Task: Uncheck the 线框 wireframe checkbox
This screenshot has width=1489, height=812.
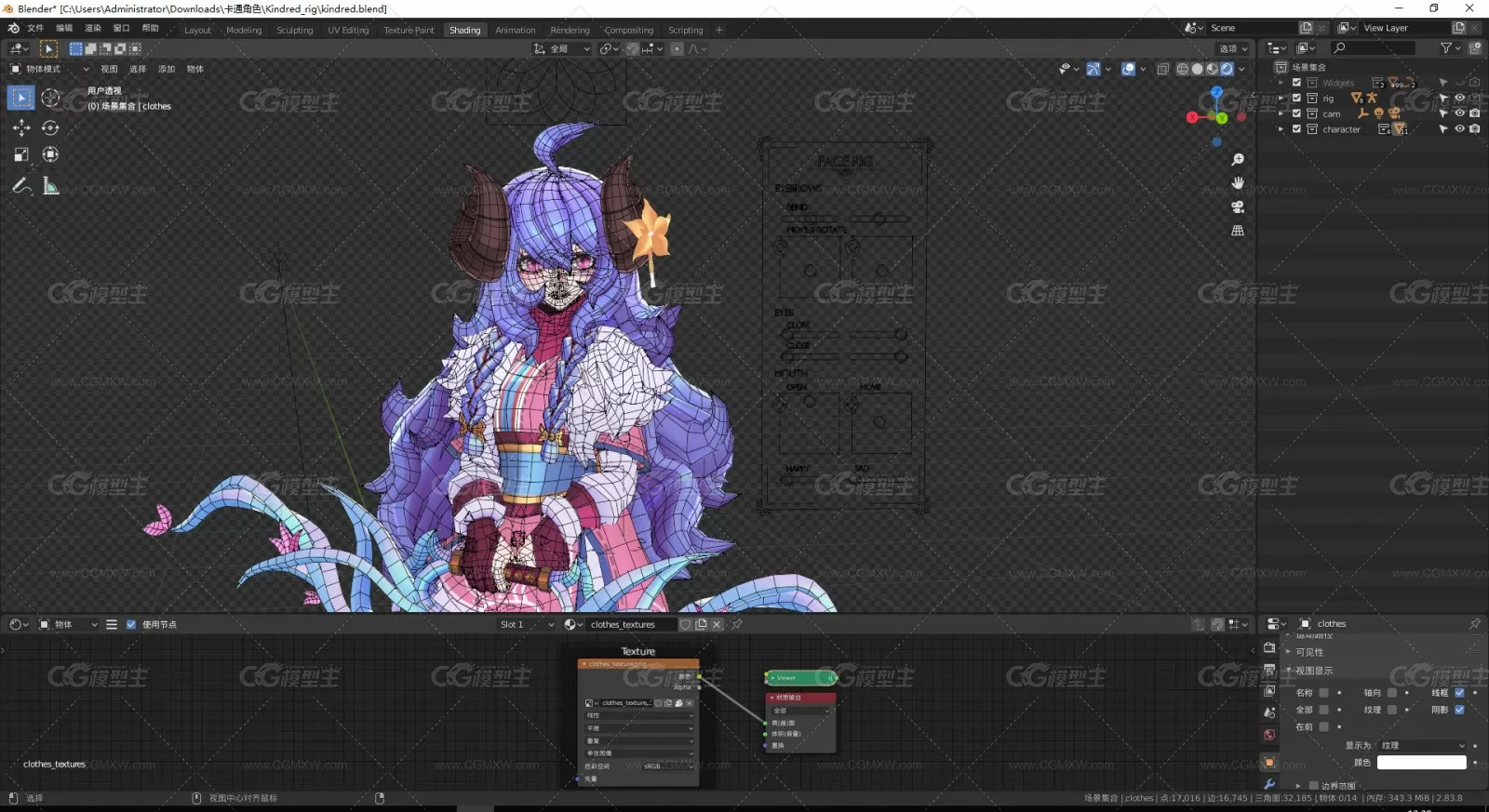Action: [x=1459, y=692]
